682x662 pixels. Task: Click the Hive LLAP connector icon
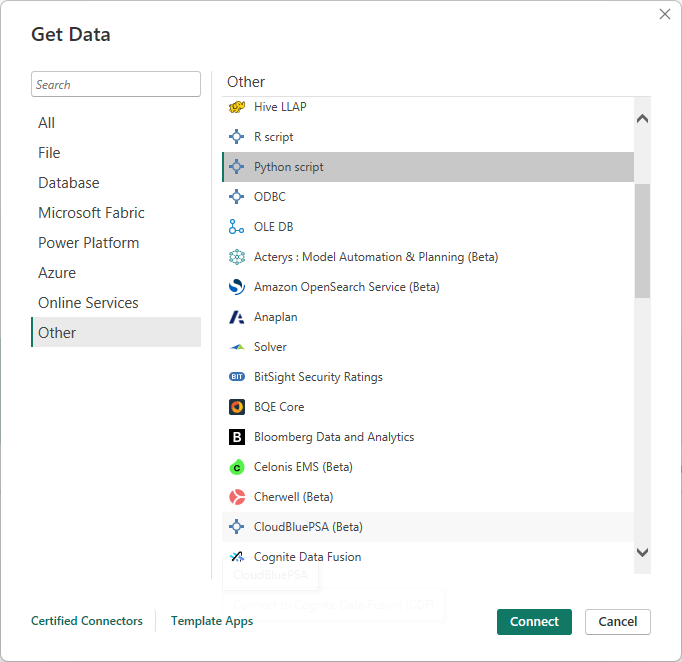pos(237,107)
